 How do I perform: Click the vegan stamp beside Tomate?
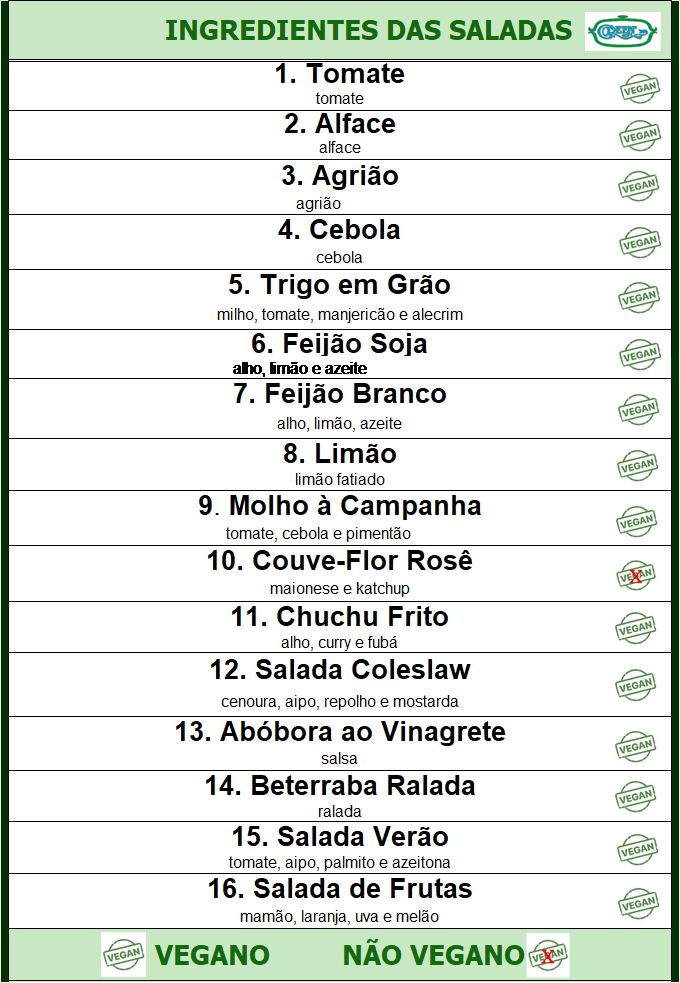click(x=640, y=88)
